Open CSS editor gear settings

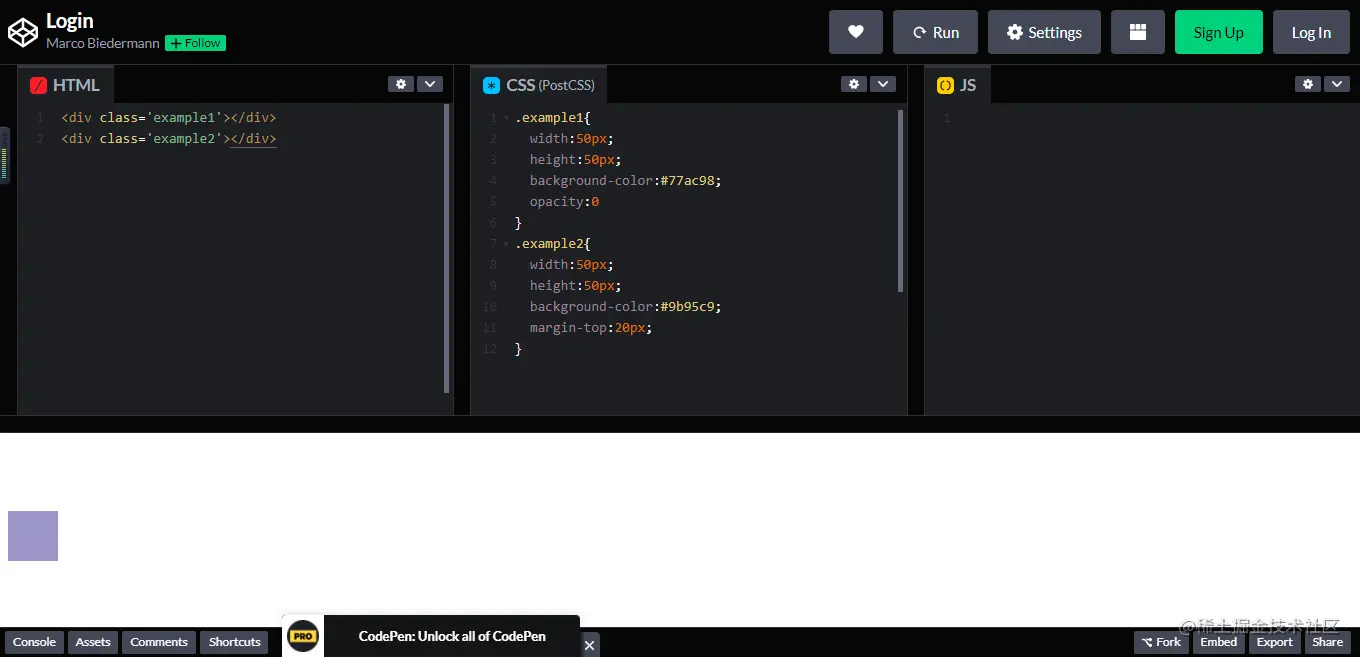click(x=854, y=84)
